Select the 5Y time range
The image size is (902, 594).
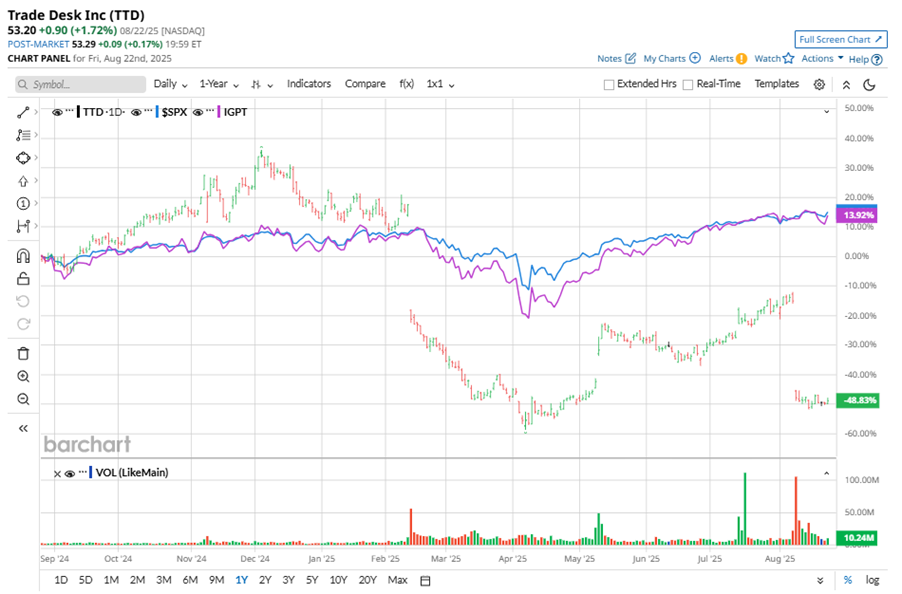coord(312,580)
